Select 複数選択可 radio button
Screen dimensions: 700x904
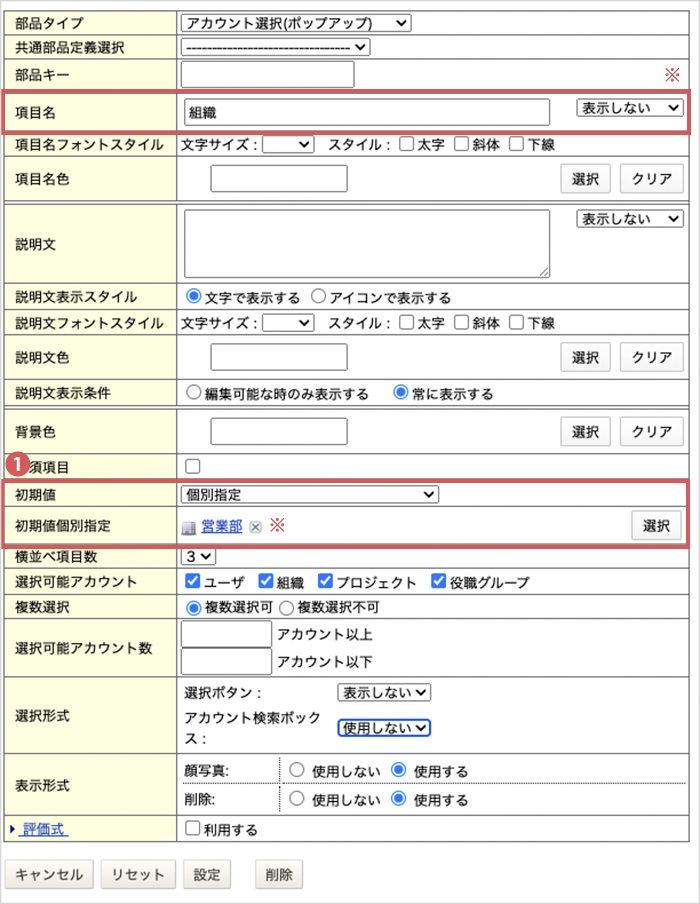pos(194,608)
